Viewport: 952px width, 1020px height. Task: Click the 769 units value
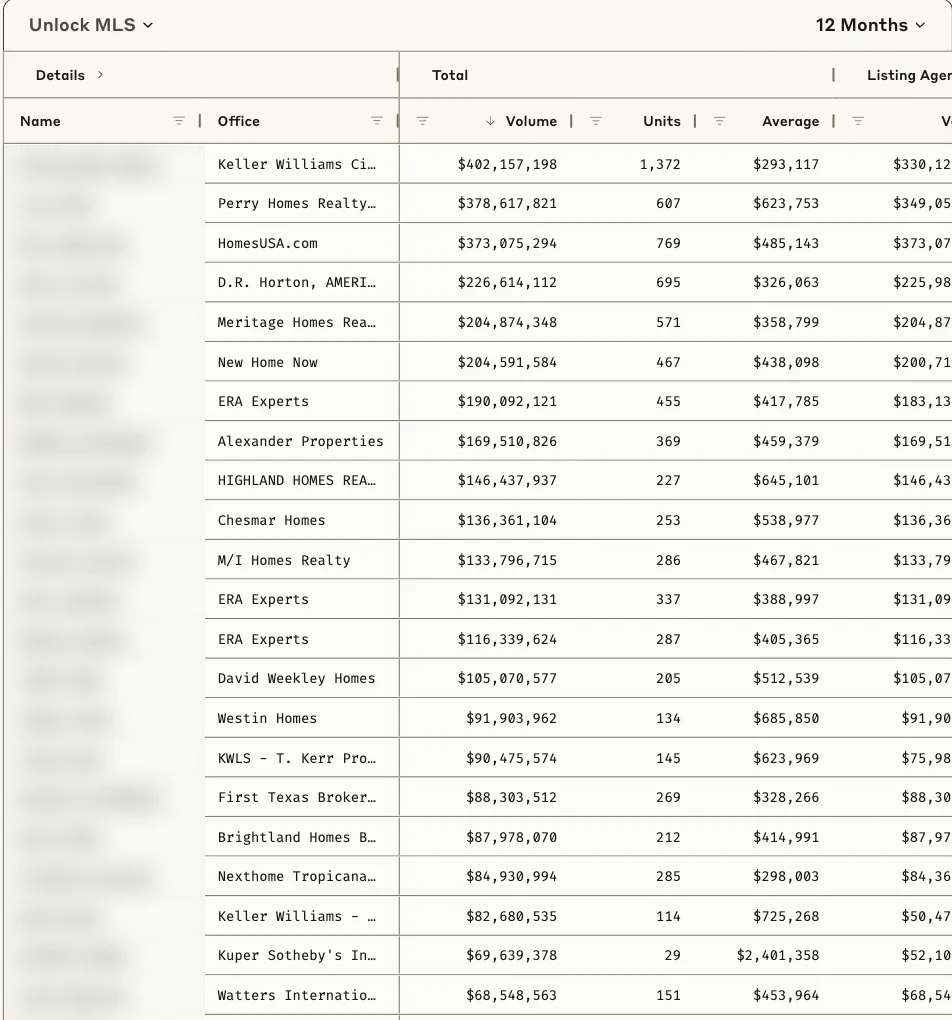pos(668,243)
